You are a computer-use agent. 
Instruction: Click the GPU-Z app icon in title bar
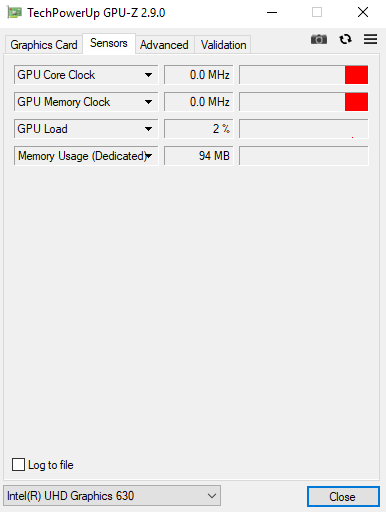point(14,13)
